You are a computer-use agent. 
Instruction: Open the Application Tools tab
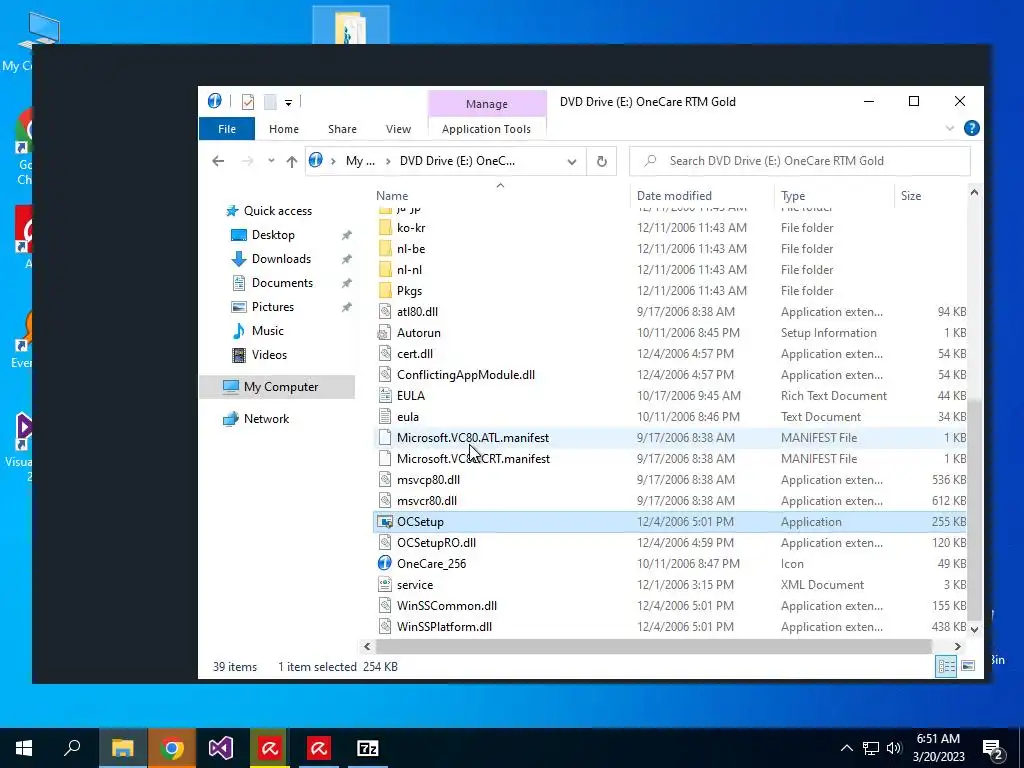click(x=487, y=129)
